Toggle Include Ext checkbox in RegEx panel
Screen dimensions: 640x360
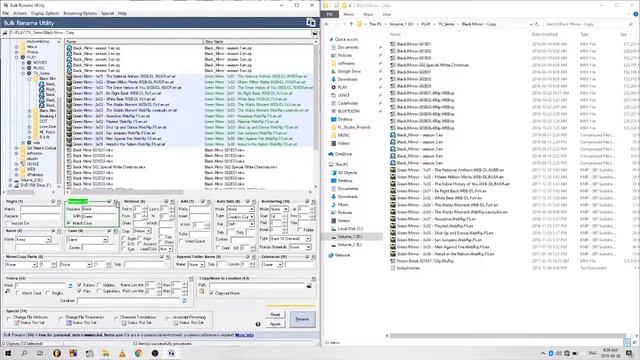point(8,223)
